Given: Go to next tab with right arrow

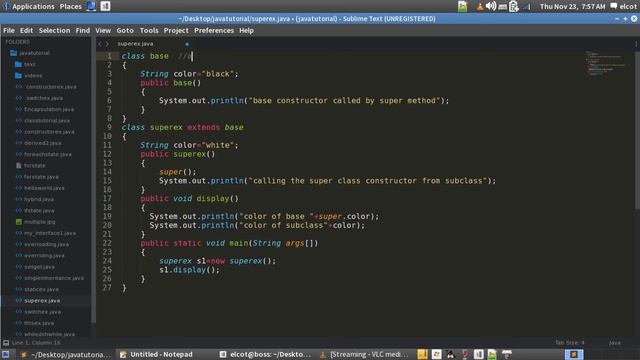Looking at the screenshot, I should (107, 44).
